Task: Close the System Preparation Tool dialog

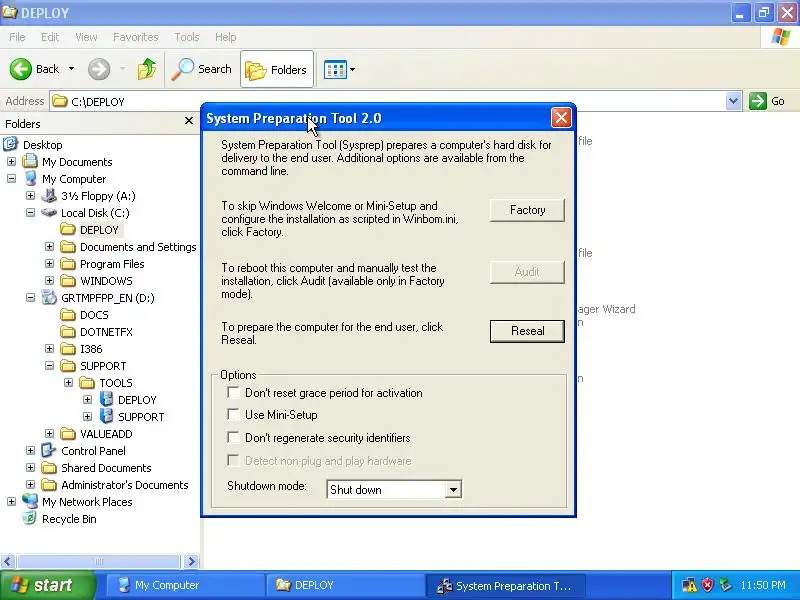Action: (x=561, y=118)
